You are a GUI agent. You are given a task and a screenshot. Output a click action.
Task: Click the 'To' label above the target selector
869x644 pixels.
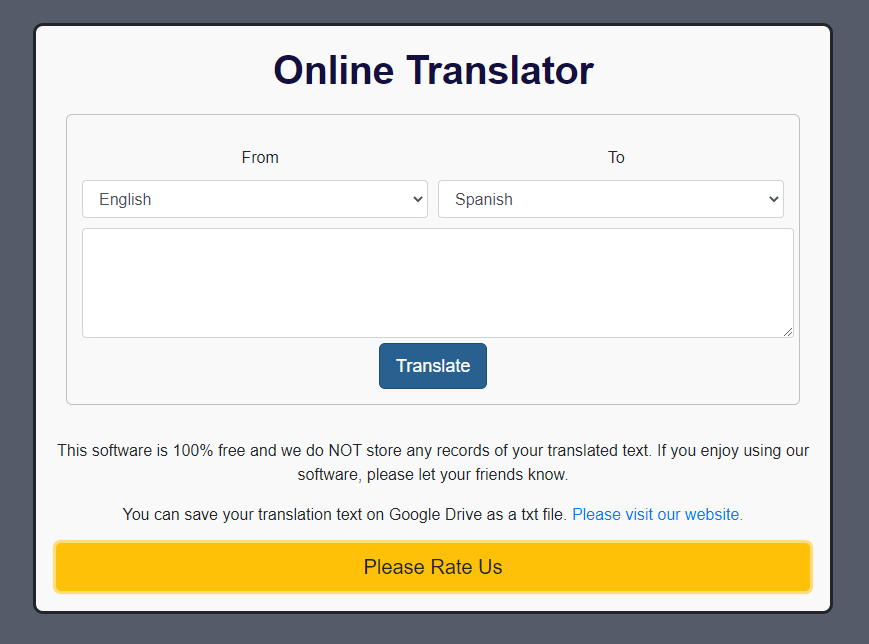616,157
